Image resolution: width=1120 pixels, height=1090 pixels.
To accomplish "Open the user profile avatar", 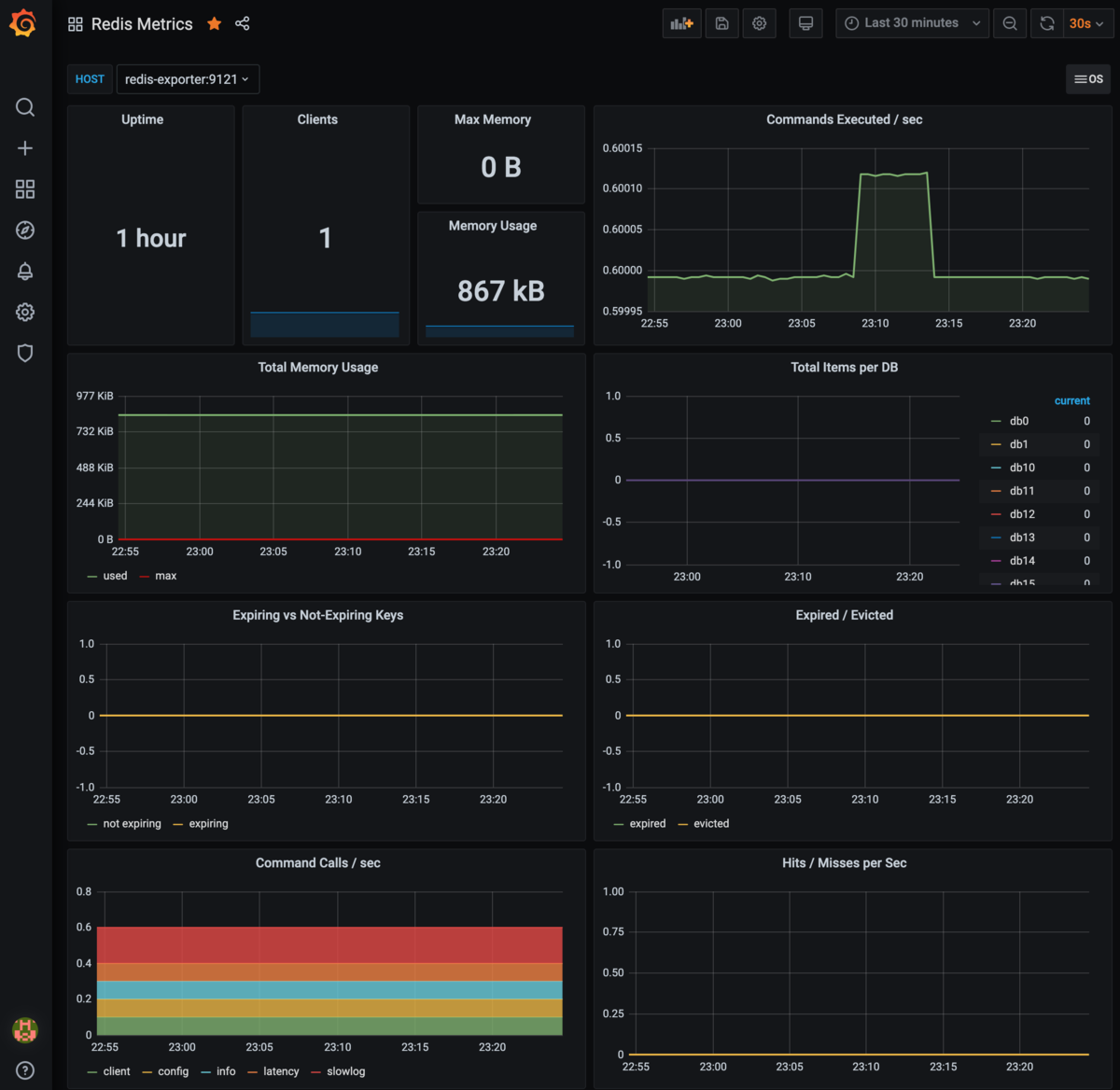I will point(25,1030).
